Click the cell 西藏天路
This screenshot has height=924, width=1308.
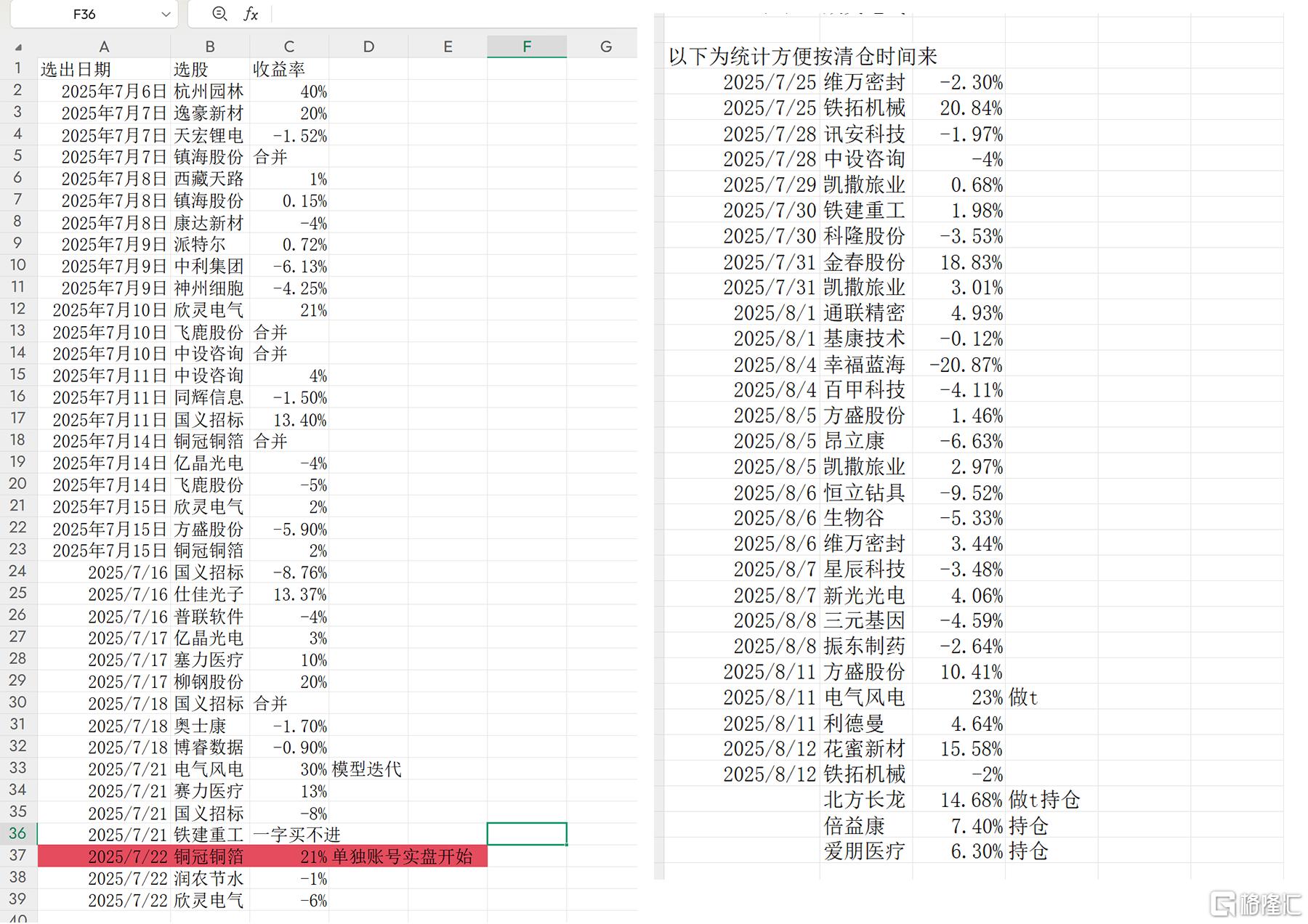coord(209,179)
